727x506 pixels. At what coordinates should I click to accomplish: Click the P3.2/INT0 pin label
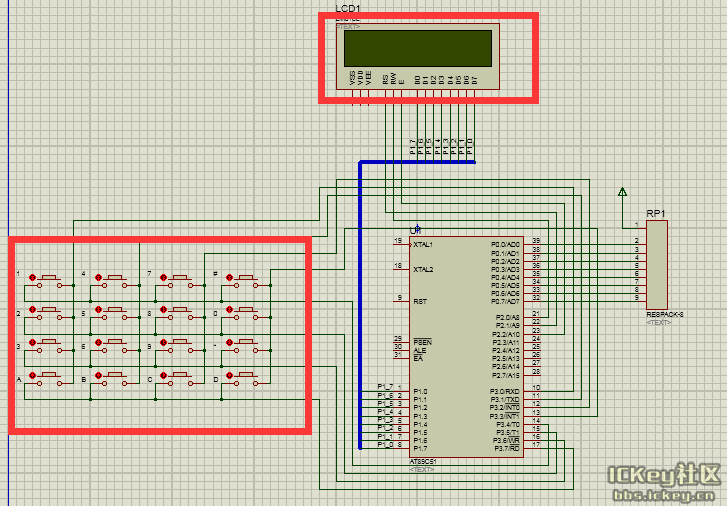(x=505, y=408)
